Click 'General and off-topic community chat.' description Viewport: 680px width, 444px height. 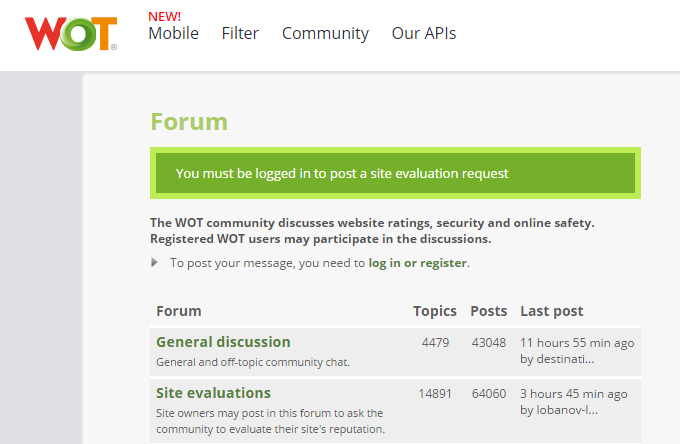tap(253, 362)
